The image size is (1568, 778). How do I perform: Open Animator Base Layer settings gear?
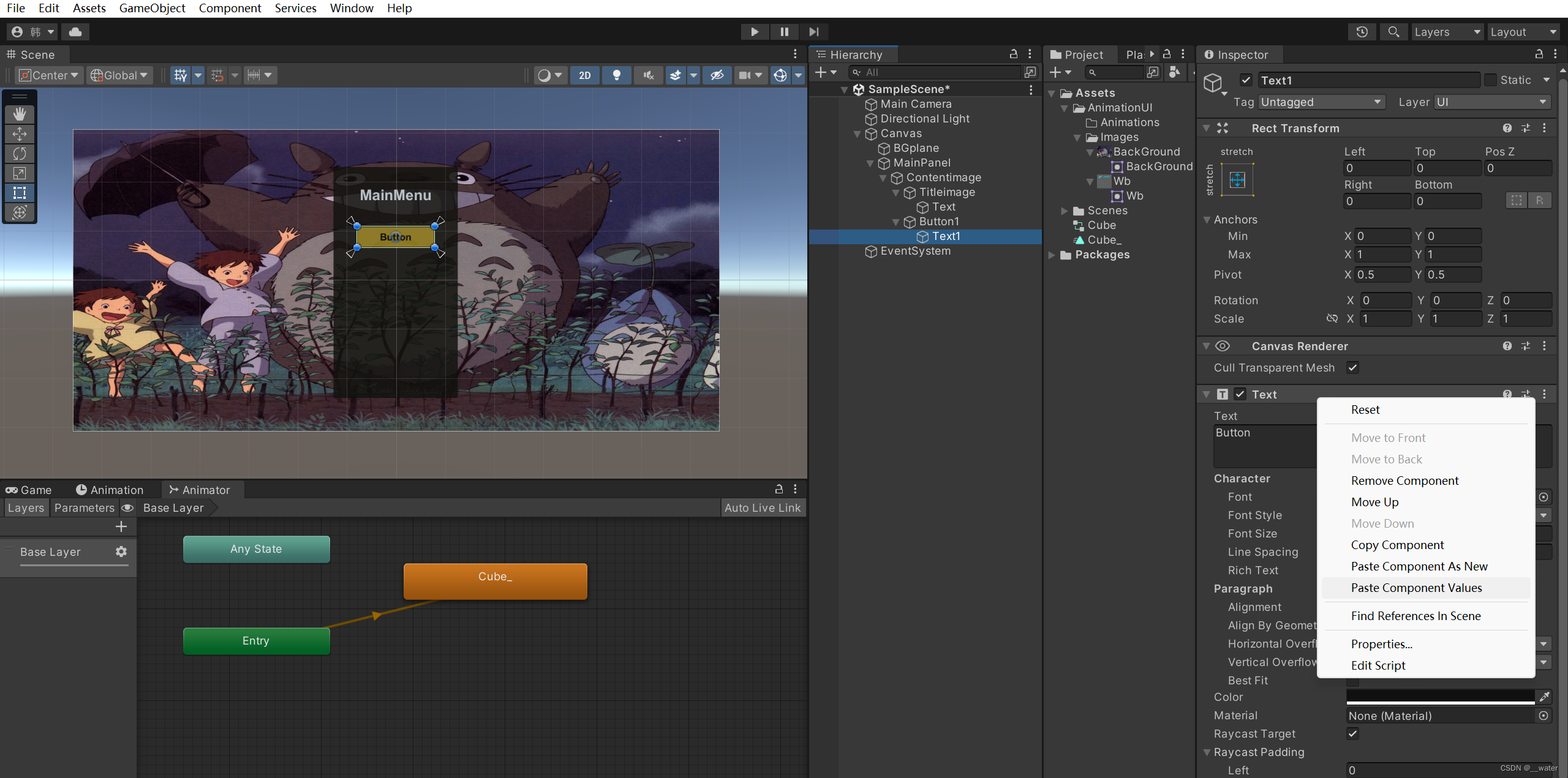click(x=121, y=552)
